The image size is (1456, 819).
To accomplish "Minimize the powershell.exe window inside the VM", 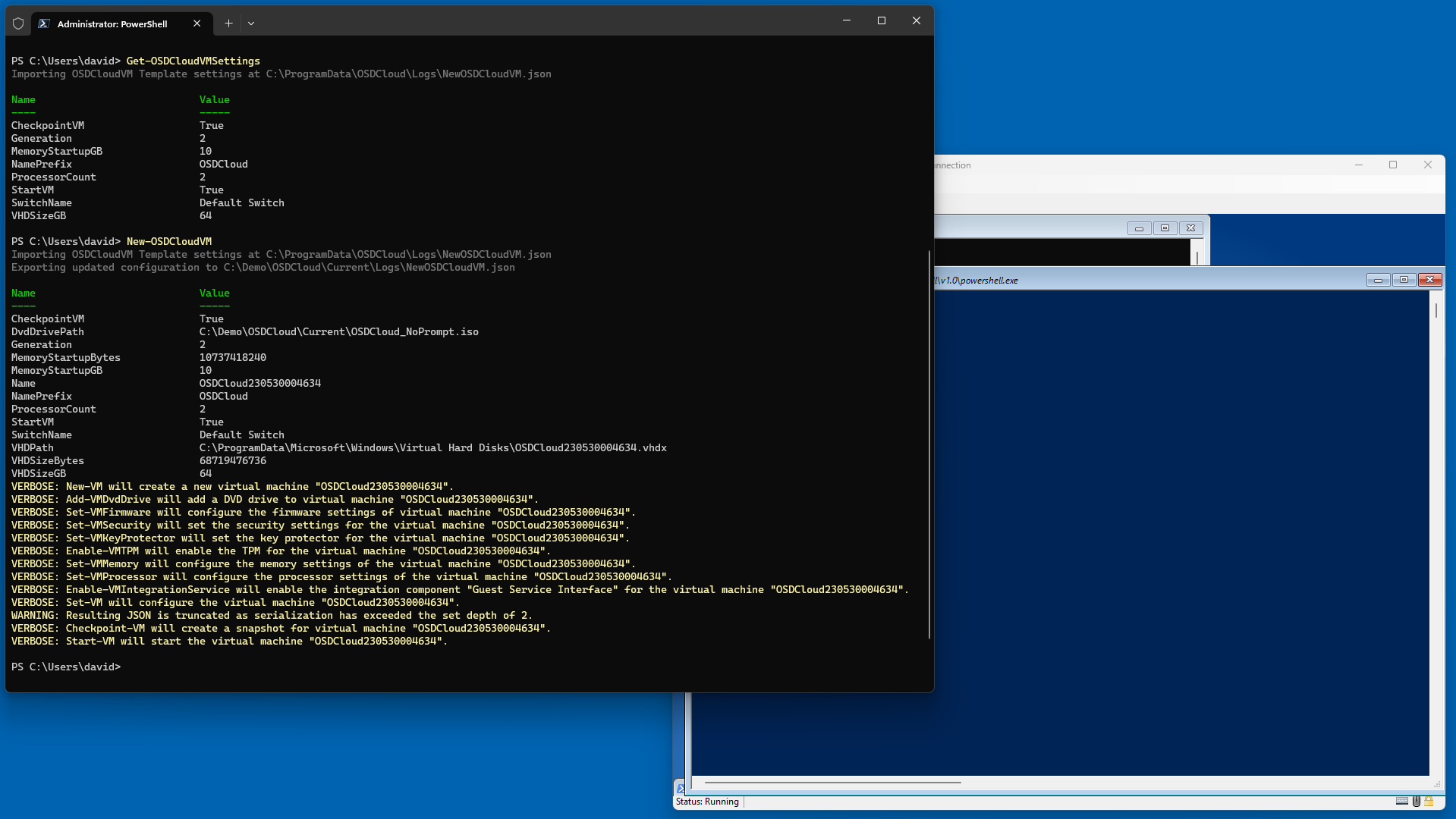I will pyautogui.click(x=1378, y=280).
